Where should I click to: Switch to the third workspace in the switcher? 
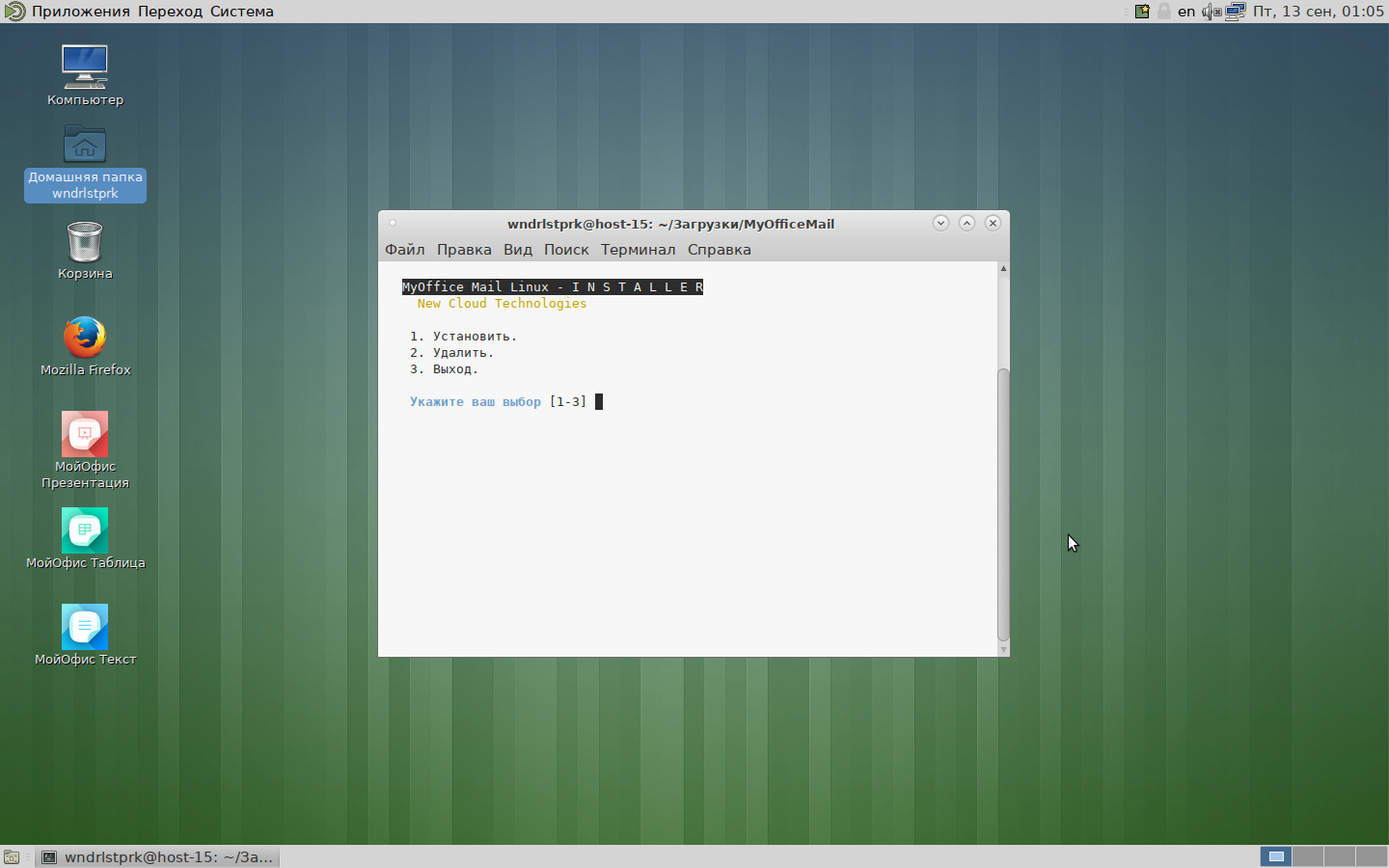(x=1340, y=856)
